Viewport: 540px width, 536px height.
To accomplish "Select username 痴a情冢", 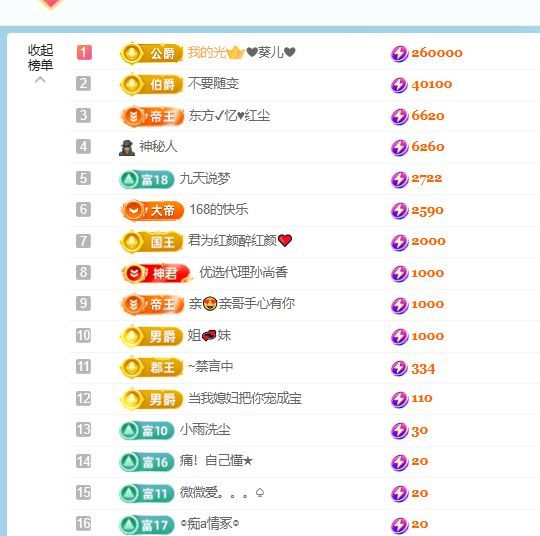I will pos(210,524).
